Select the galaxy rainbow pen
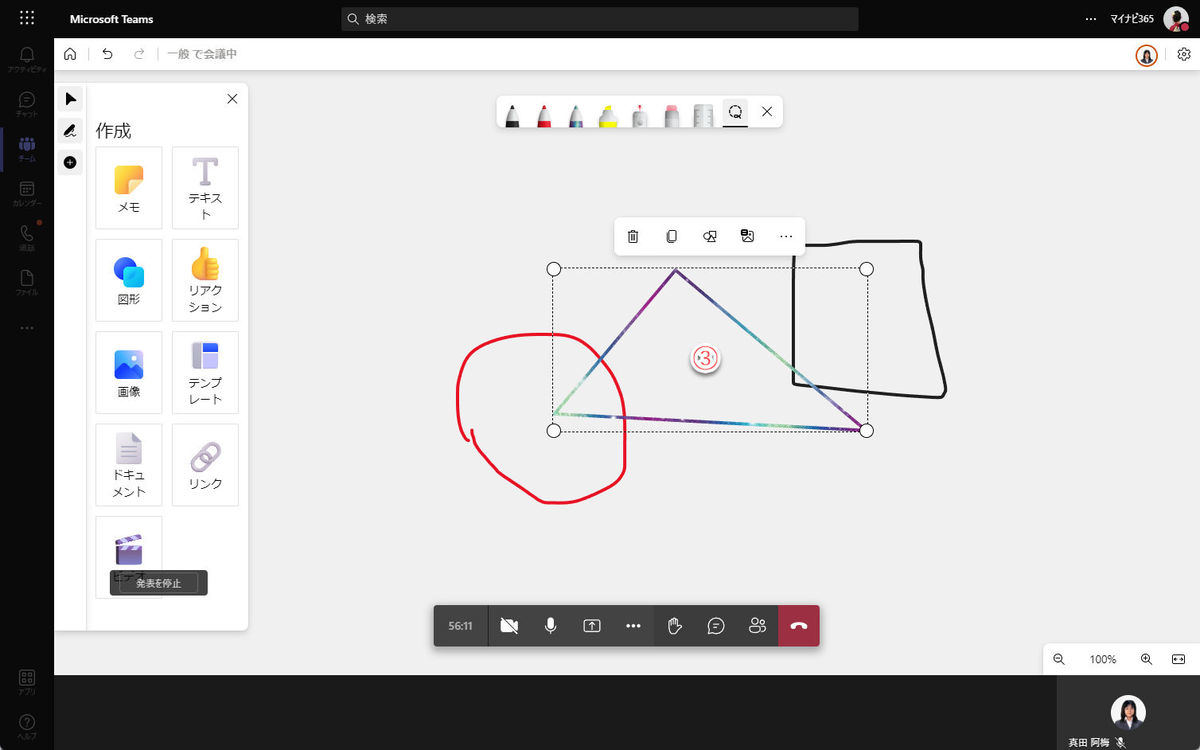The image size is (1200, 750). point(576,114)
